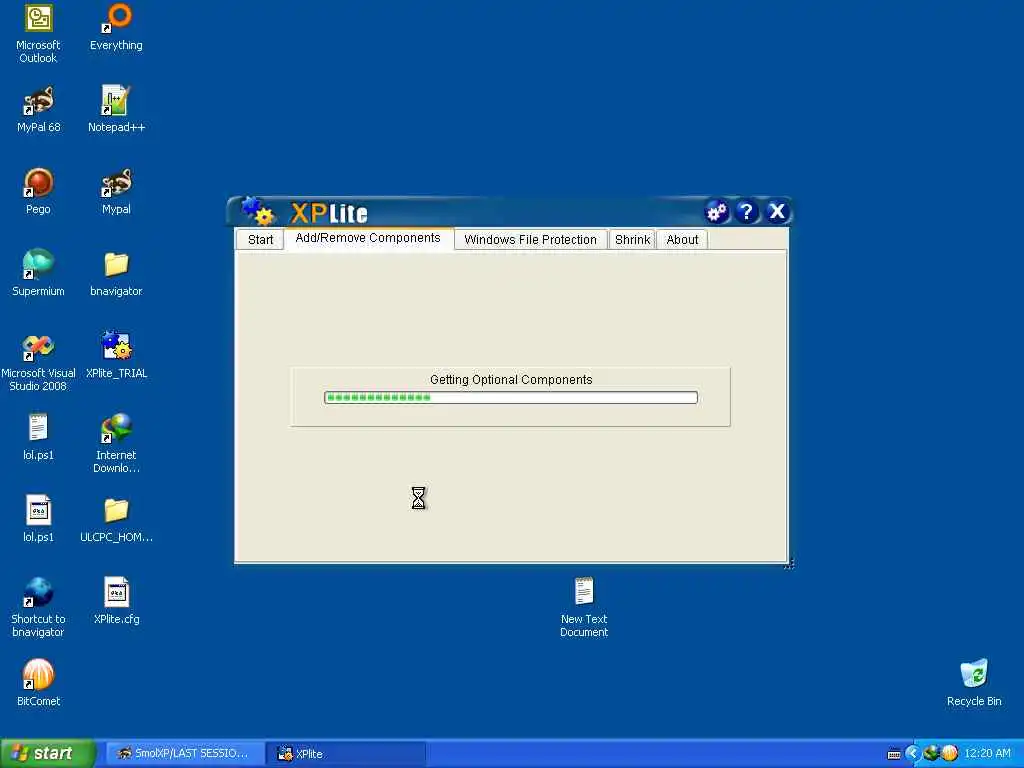The height and width of the screenshot is (768, 1024).
Task: Select the Mypal raccoon desktop icon
Action: click(x=116, y=192)
